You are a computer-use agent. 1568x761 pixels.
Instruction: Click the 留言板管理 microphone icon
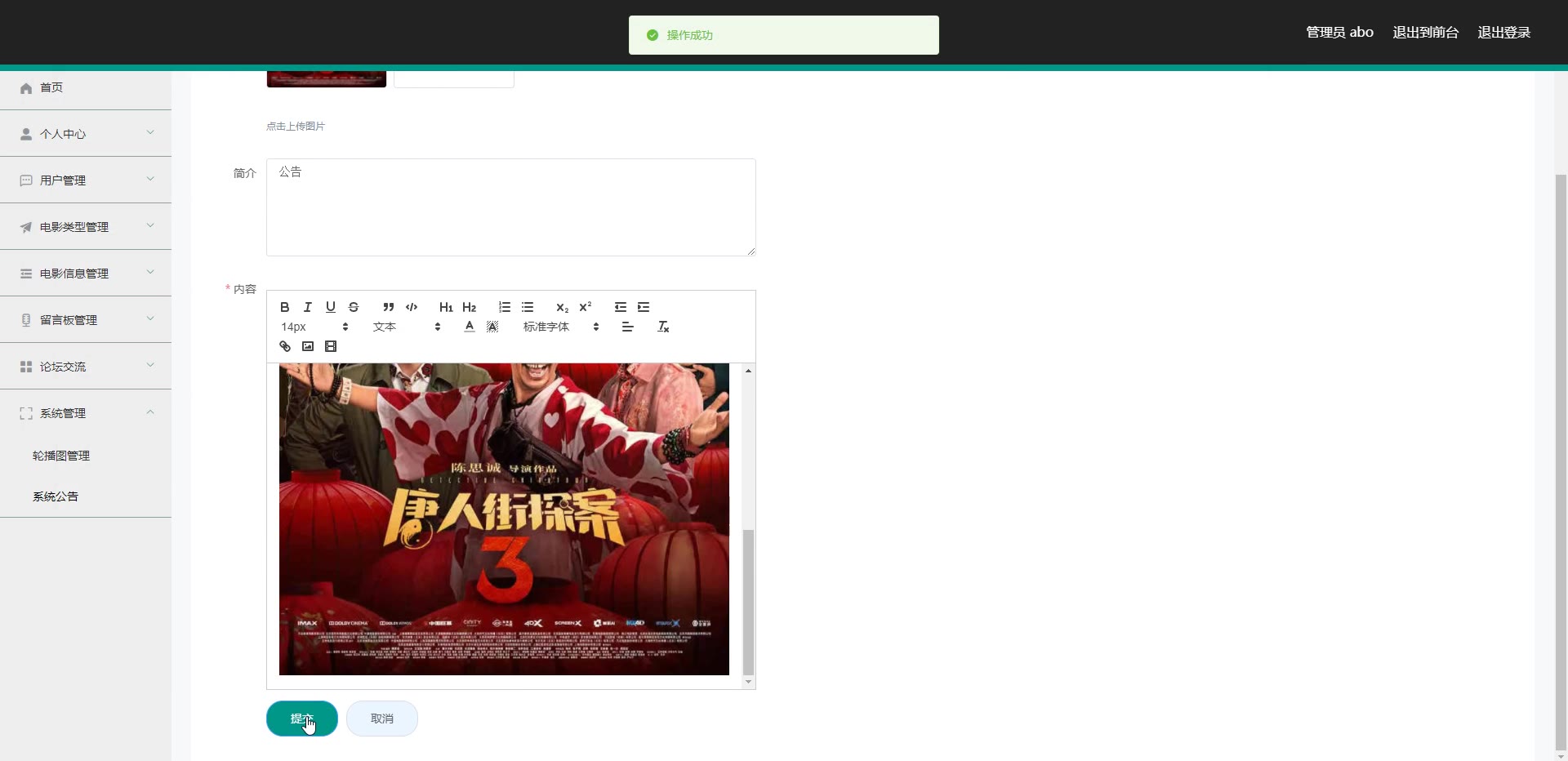coord(26,320)
